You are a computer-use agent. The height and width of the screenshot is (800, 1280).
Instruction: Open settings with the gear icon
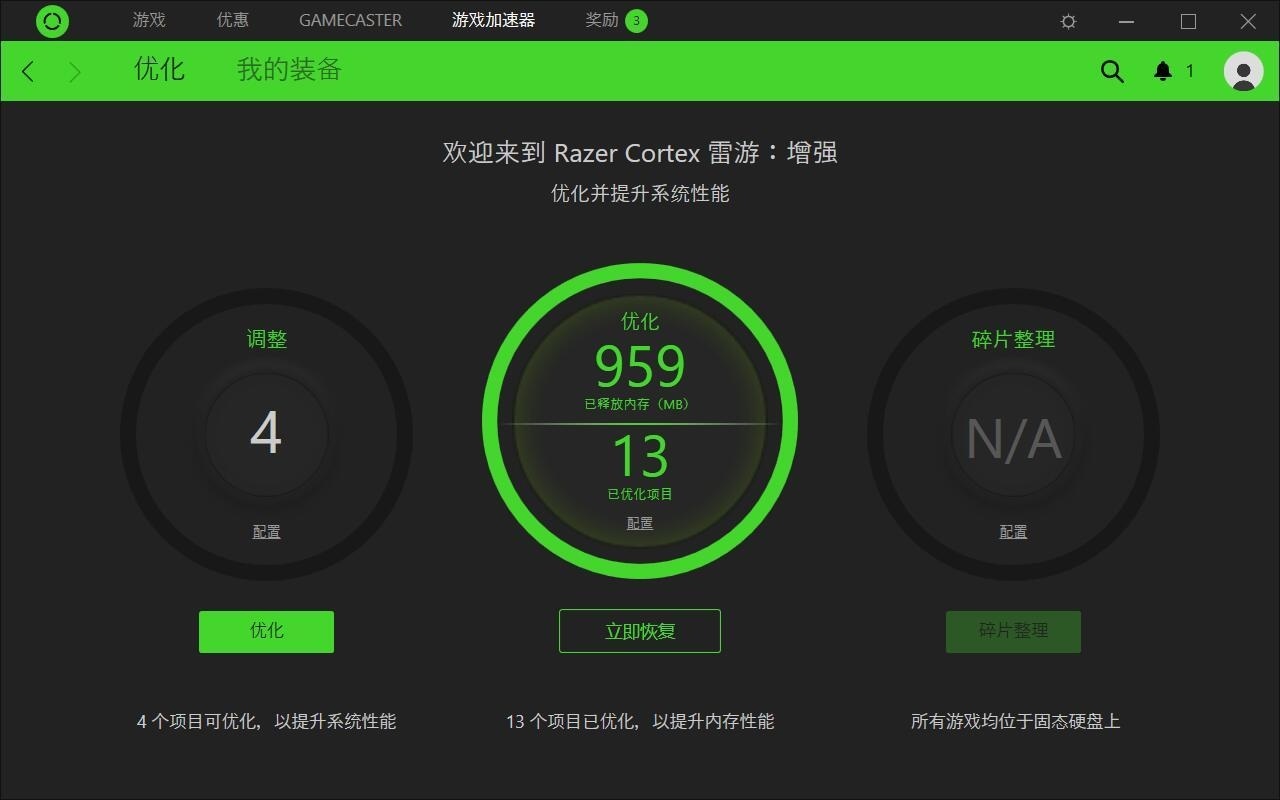pyautogui.click(x=1068, y=21)
